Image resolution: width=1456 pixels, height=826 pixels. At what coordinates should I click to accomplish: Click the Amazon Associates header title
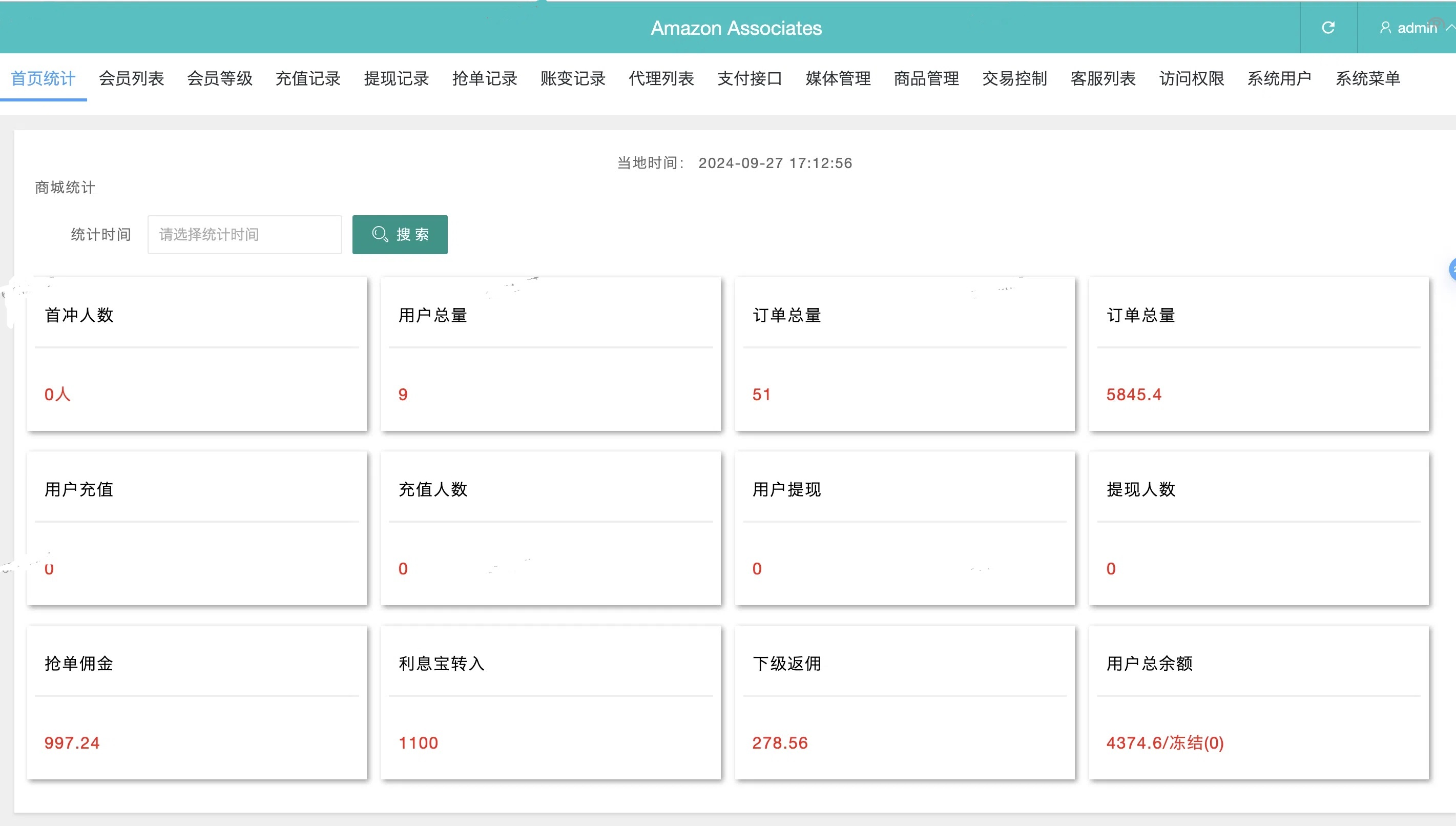(x=736, y=28)
